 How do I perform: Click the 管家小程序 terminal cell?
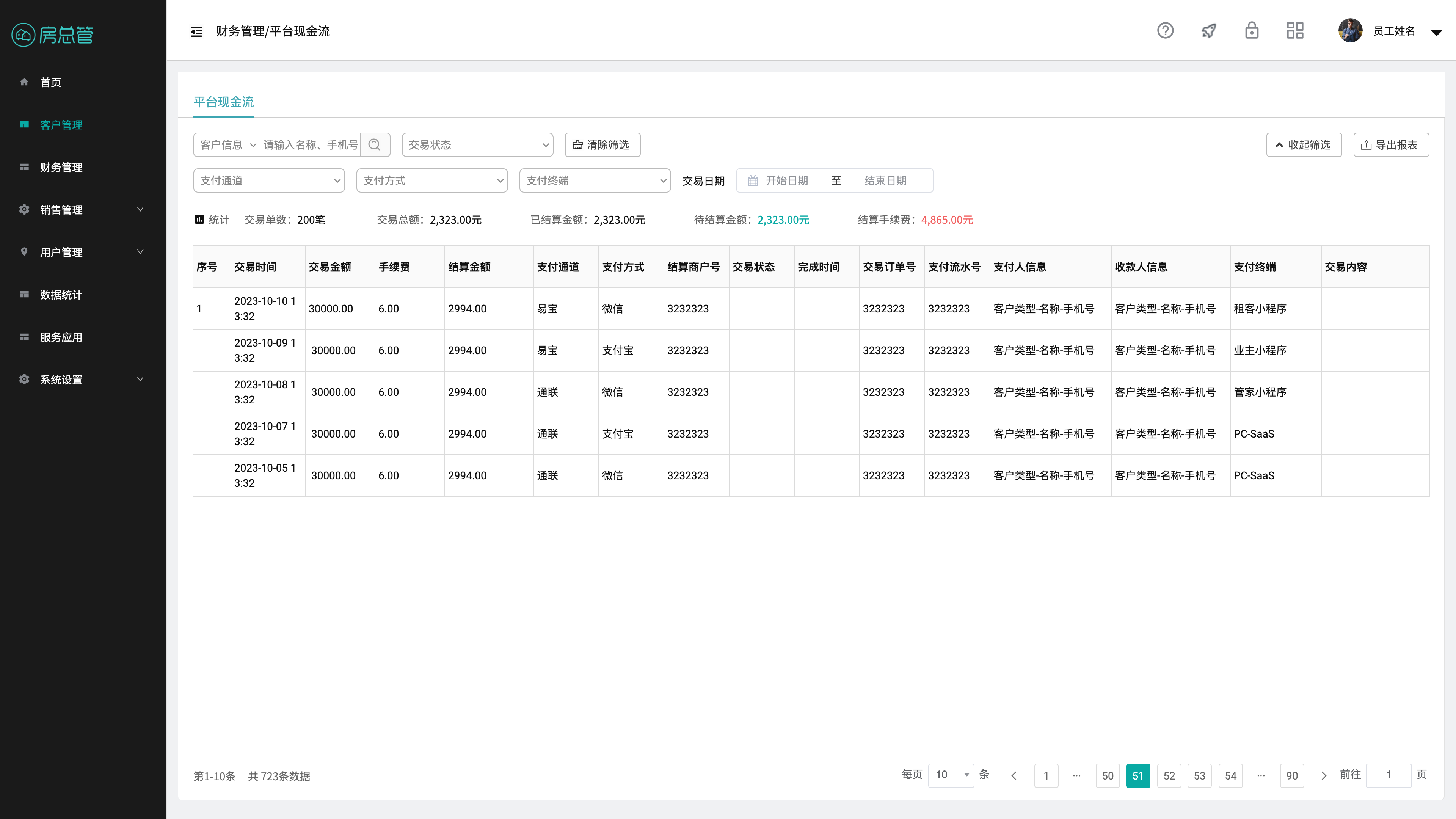coord(1276,392)
